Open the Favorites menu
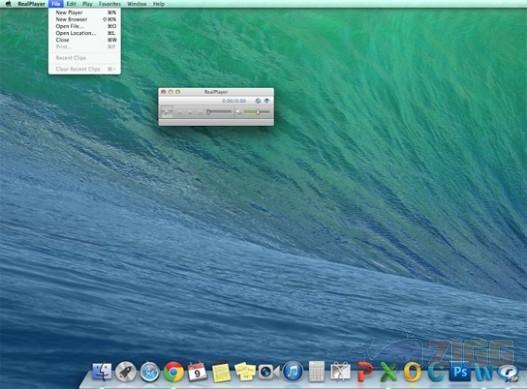 110,4
